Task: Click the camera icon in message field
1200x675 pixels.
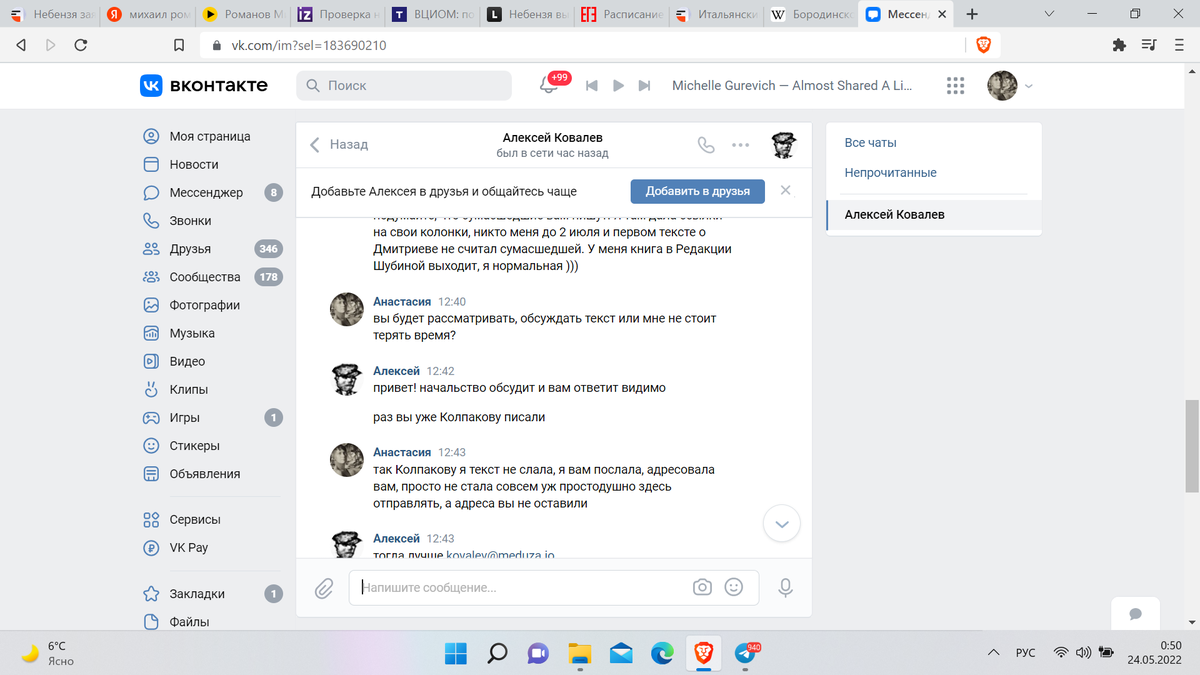Action: [x=702, y=588]
